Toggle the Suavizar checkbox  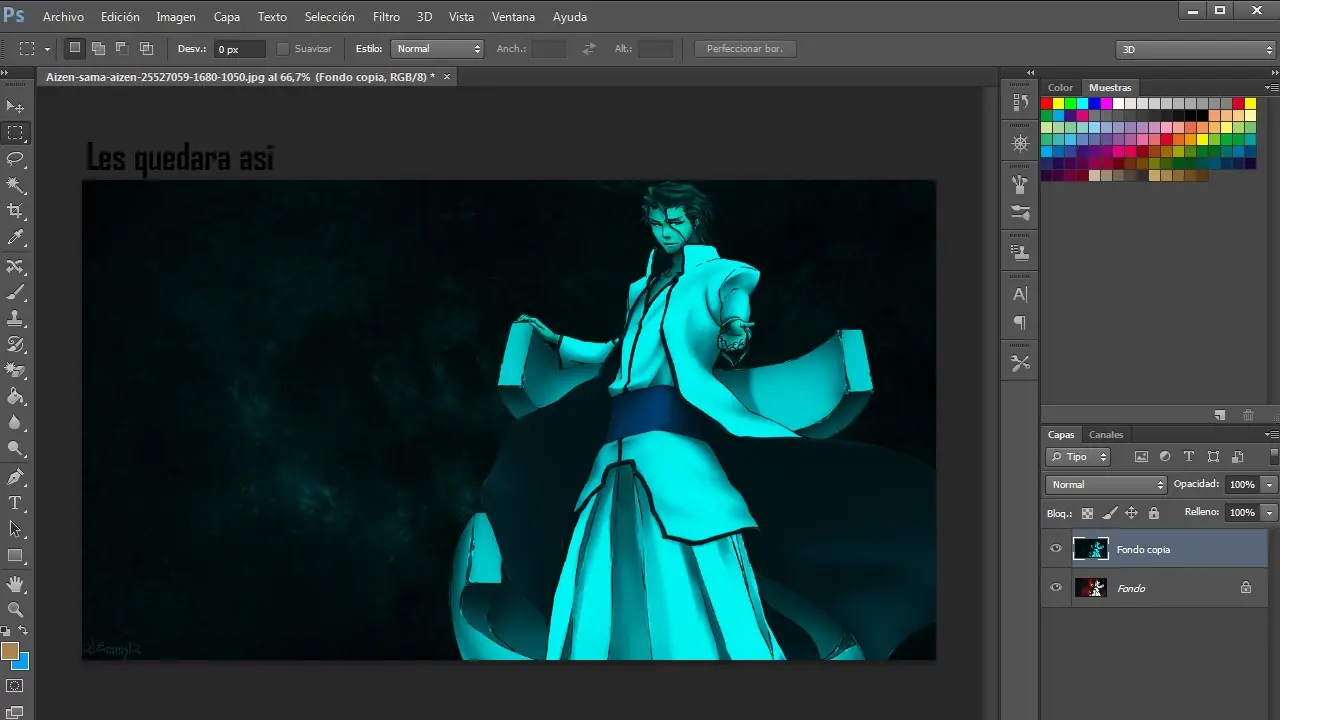[x=282, y=48]
